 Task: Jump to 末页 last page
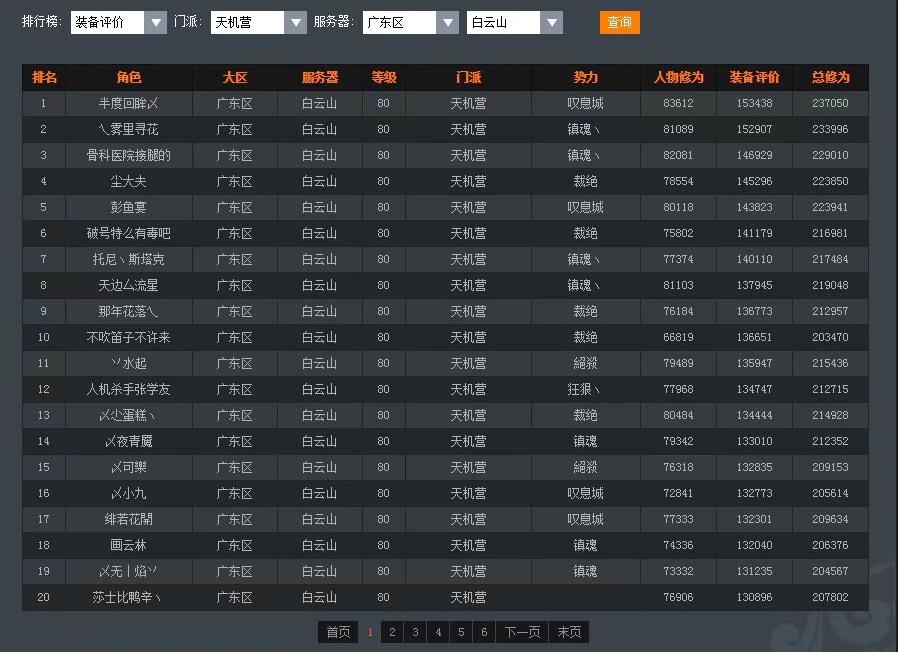coord(568,632)
